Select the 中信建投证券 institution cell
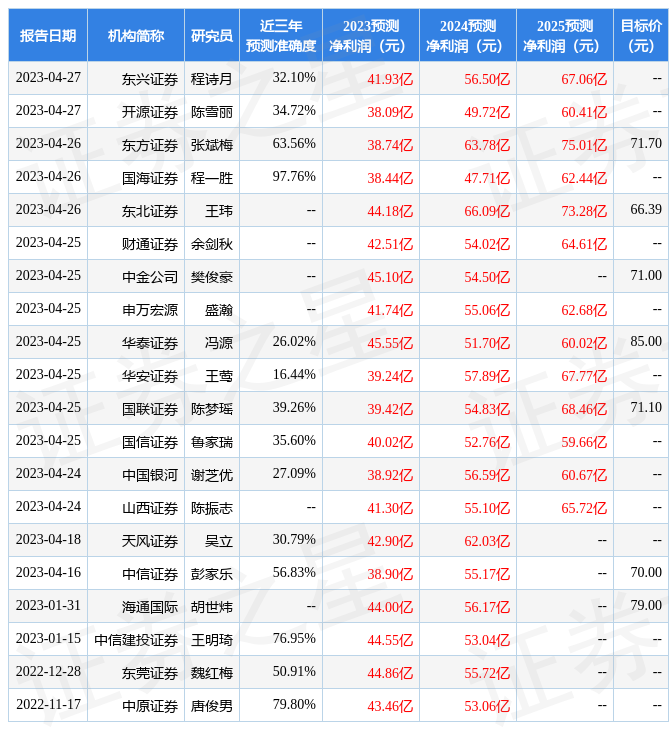Viewport: 669px width, 730px height. pyautogui.click(x=136, y=640)
